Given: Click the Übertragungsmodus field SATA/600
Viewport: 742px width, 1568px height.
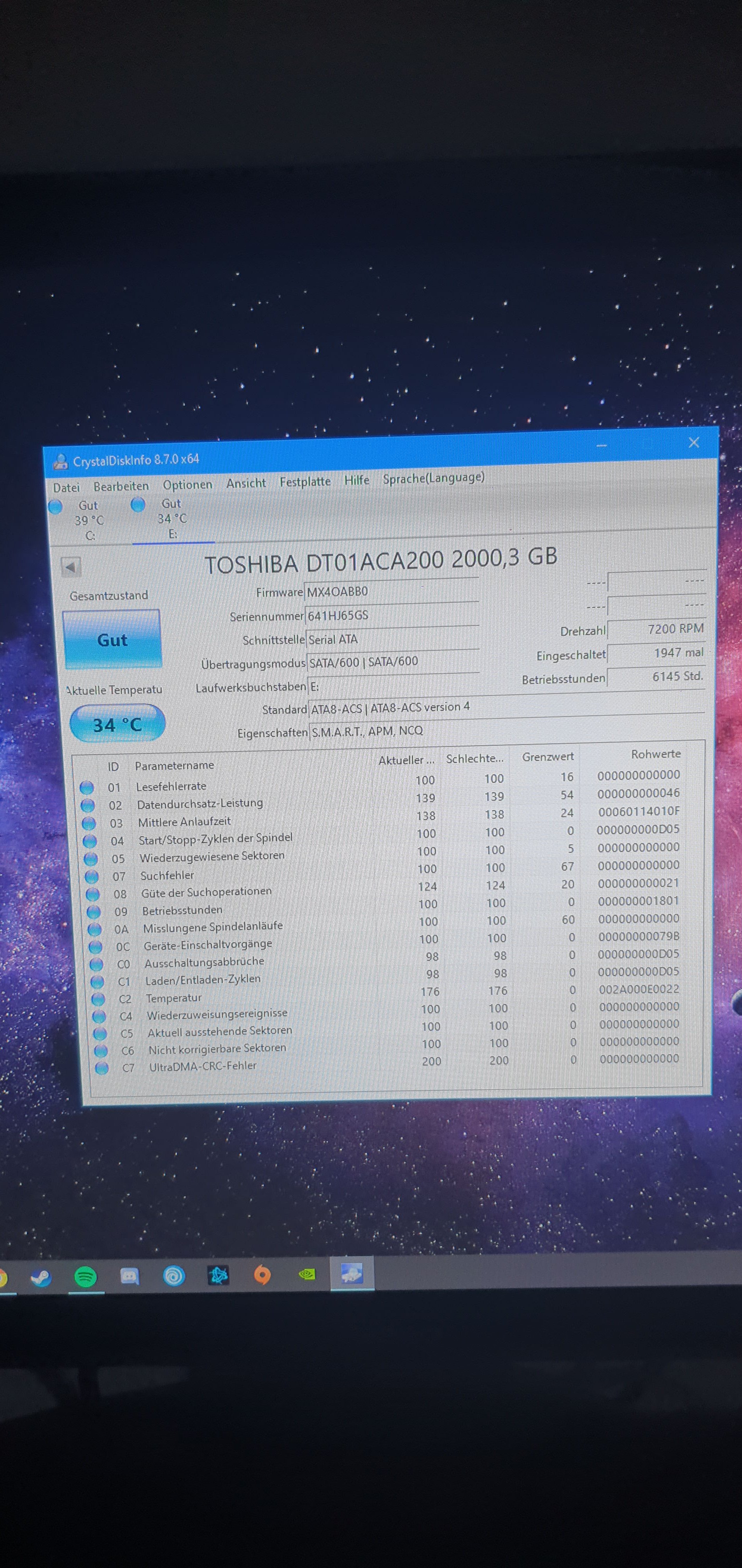Looking at the screenshot, I should tap(393, 661).
